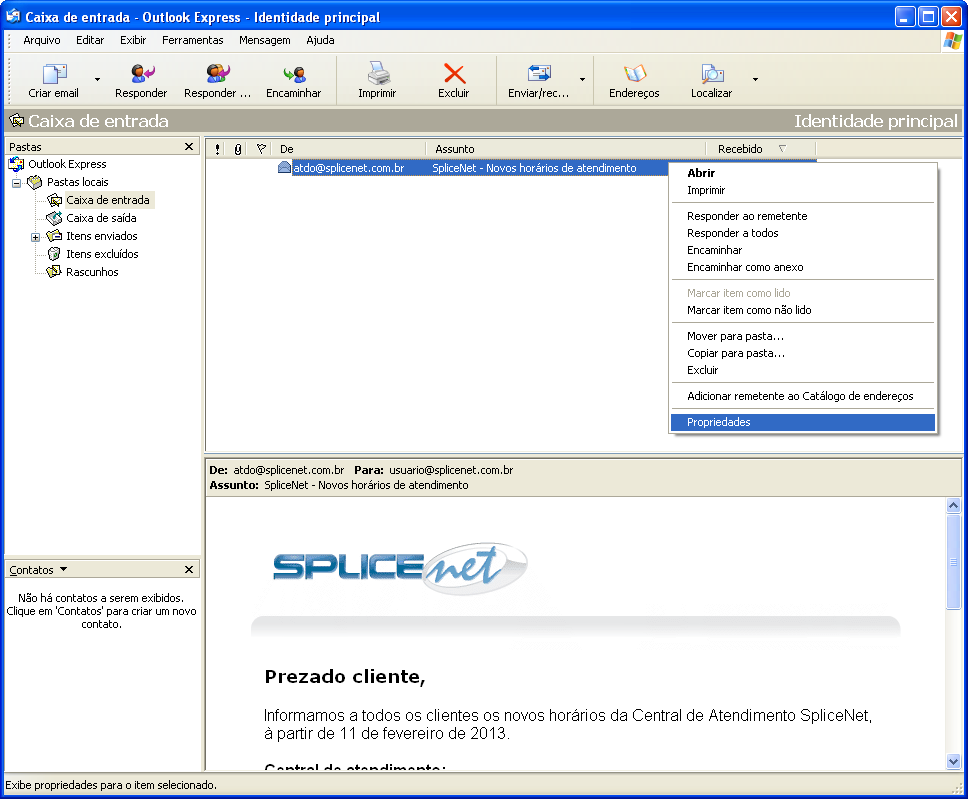This screenshot has height=799, width=968.
Task: Open the Ferramentas menu
Action: pyautogui.click(x=193, y=40)
